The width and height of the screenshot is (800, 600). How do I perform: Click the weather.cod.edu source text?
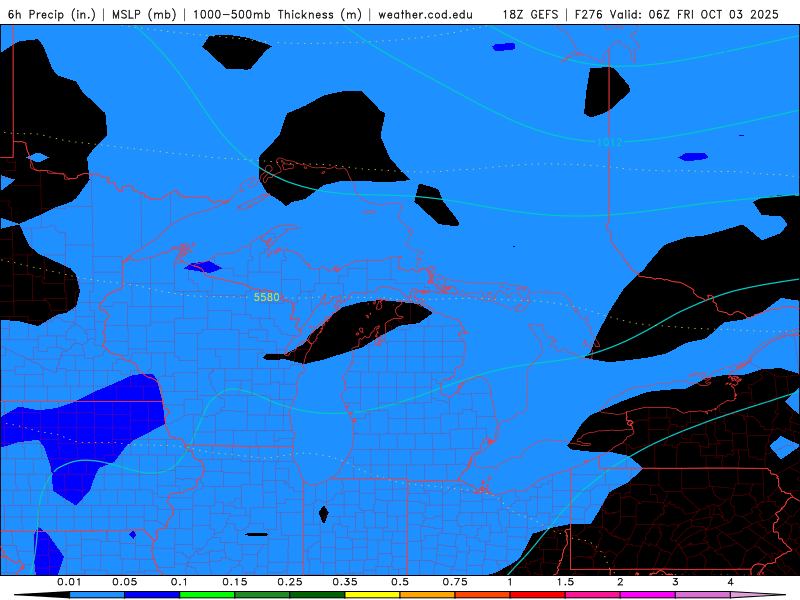(425, 14)
